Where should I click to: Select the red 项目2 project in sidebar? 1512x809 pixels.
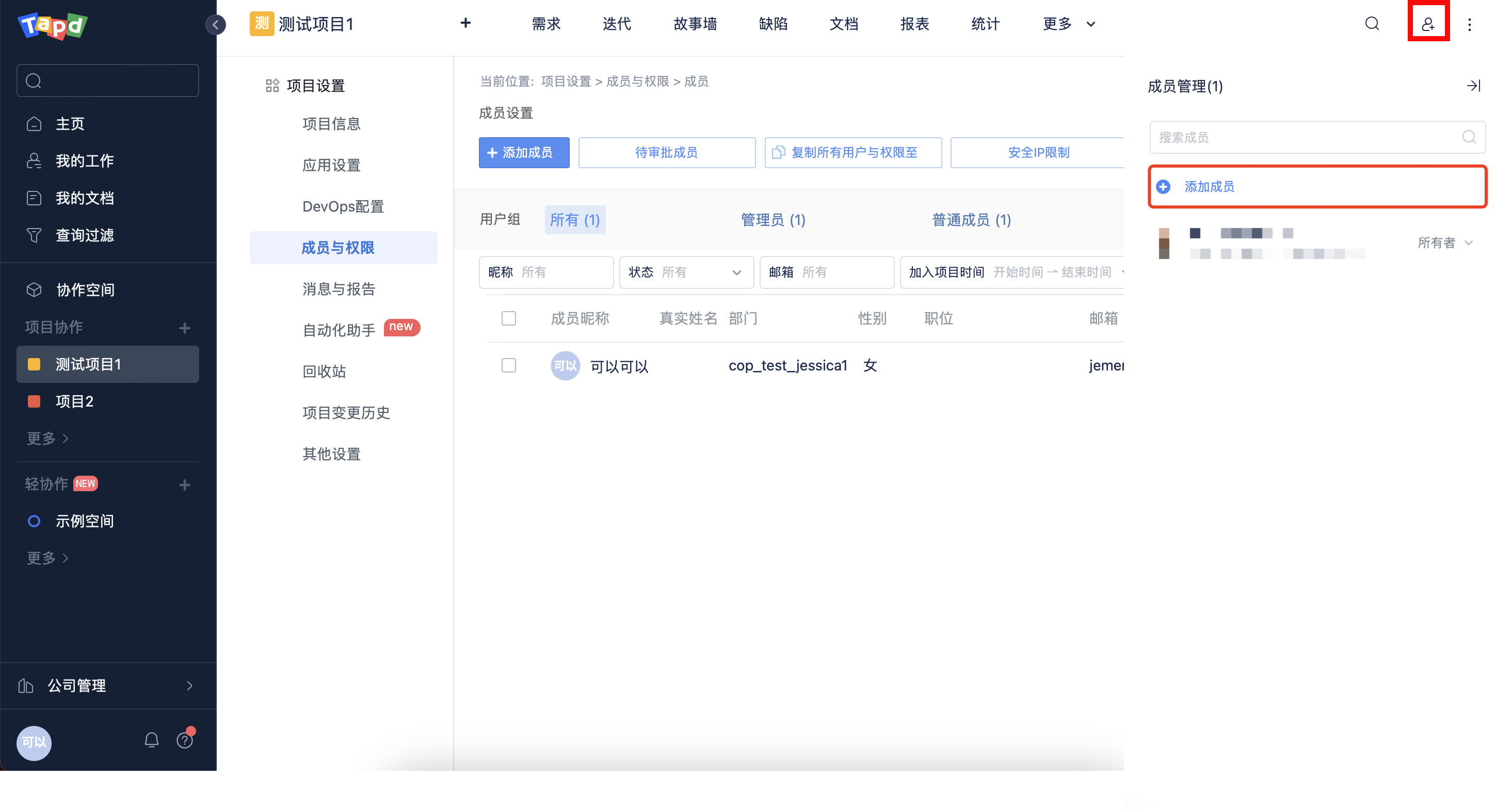click(x=108, y=401)
